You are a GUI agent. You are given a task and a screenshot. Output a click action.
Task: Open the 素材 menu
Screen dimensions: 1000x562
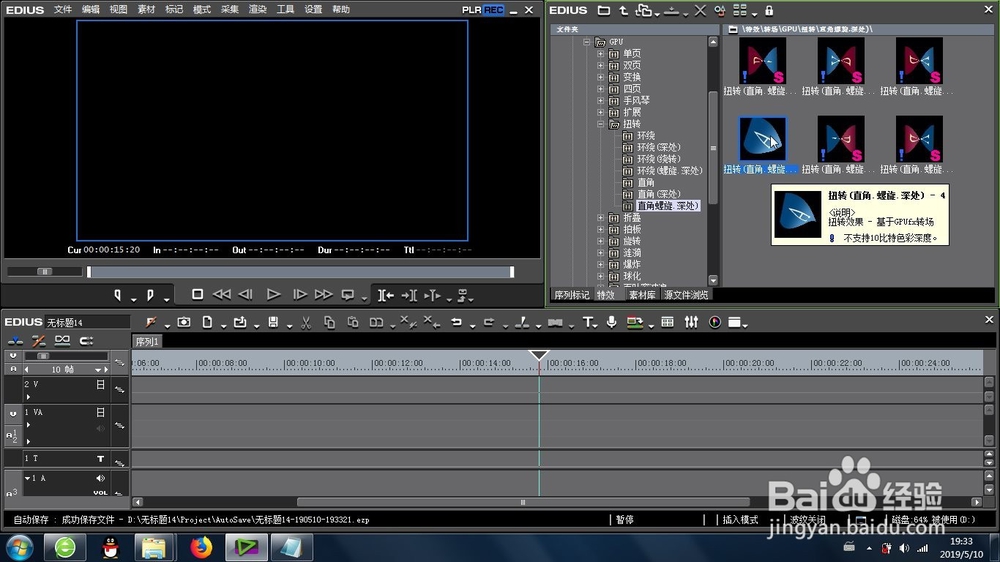click(x=146, y=10)
